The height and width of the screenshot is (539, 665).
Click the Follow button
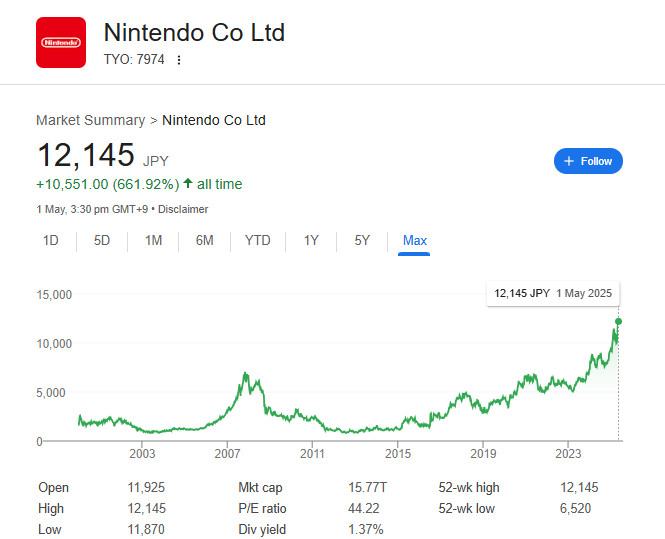coord(588,161)
